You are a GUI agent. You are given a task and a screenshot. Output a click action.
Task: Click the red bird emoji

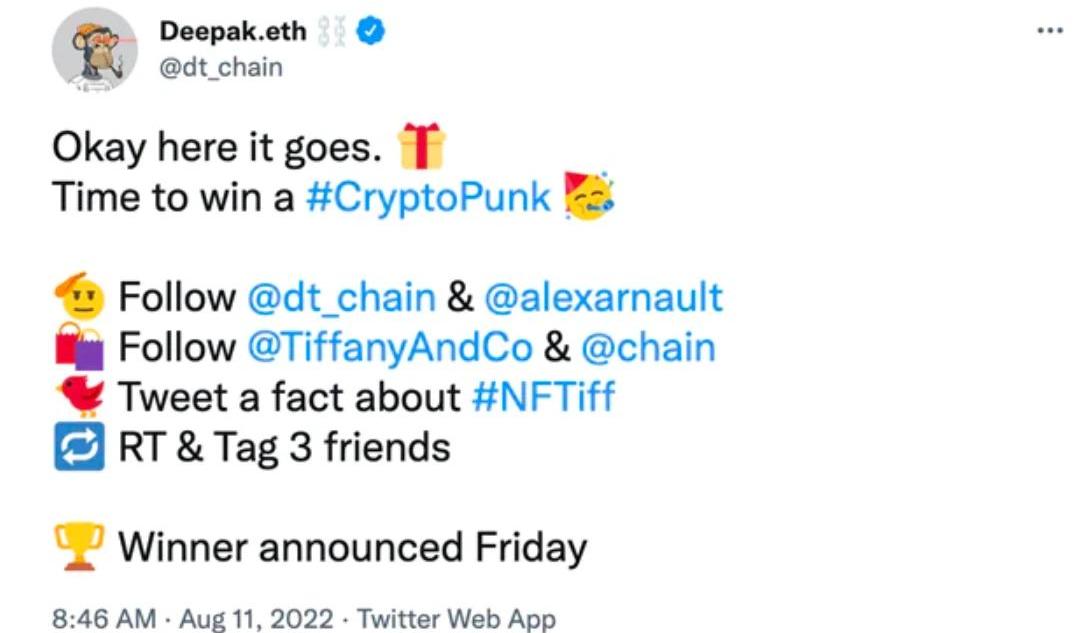click(x=81, y=396)
